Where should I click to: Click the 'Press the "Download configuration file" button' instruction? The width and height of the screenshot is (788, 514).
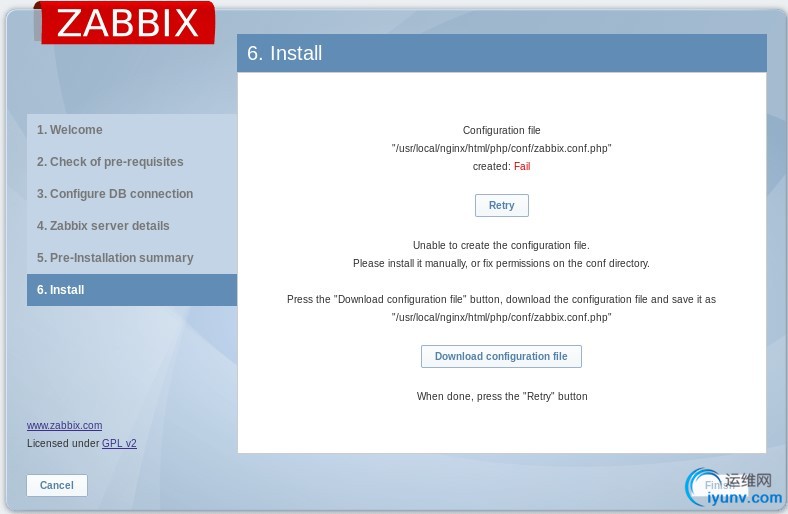click(x=501, y=299)
